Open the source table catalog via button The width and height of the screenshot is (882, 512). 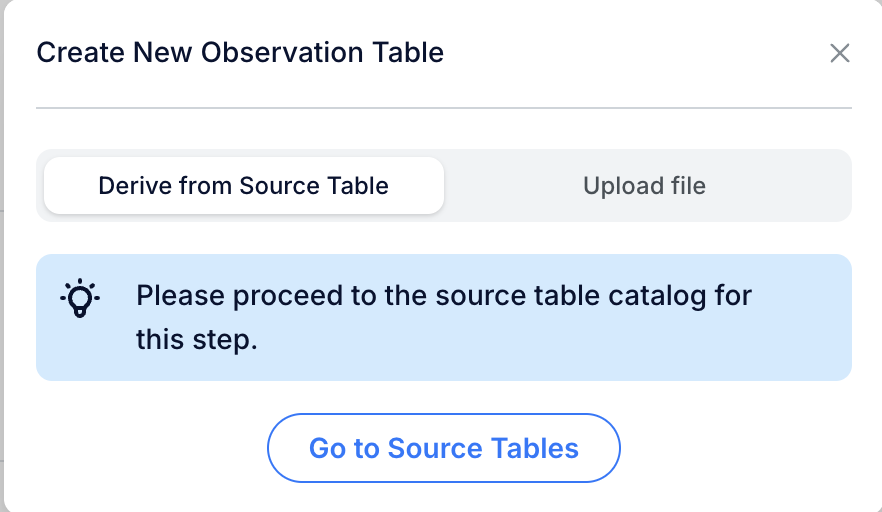(444, 448)
